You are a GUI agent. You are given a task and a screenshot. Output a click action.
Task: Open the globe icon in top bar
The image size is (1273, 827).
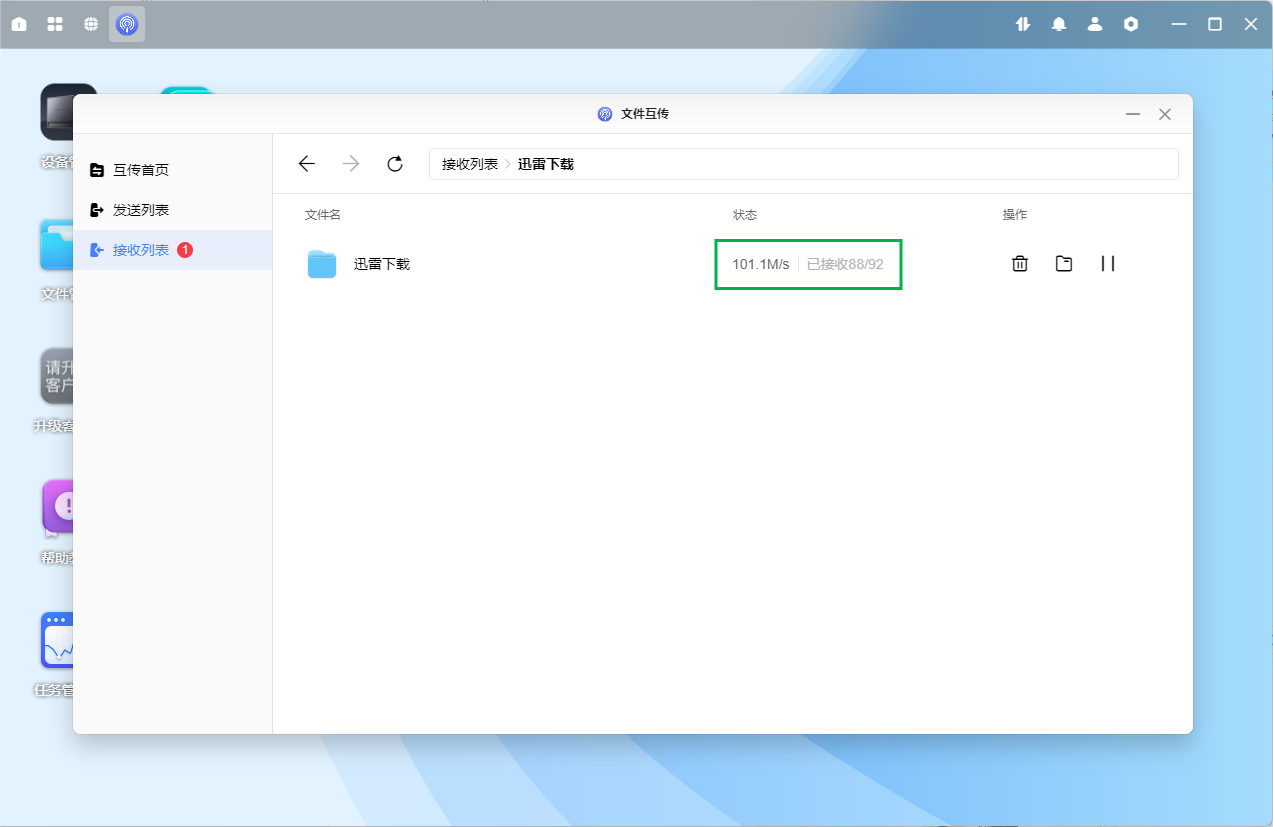pyautogui.click(x=91, y=24)
